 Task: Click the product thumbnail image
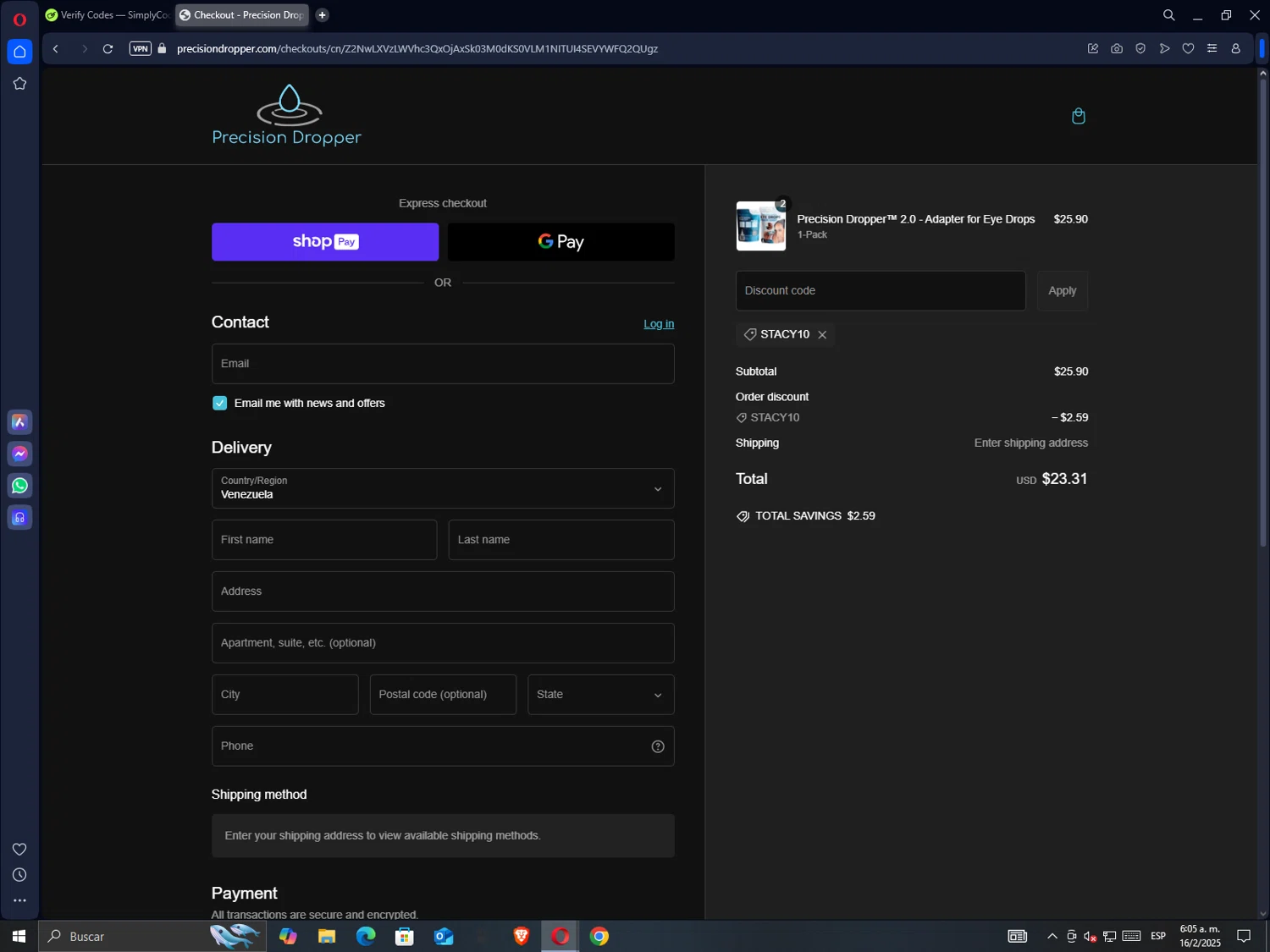point(761,226)
